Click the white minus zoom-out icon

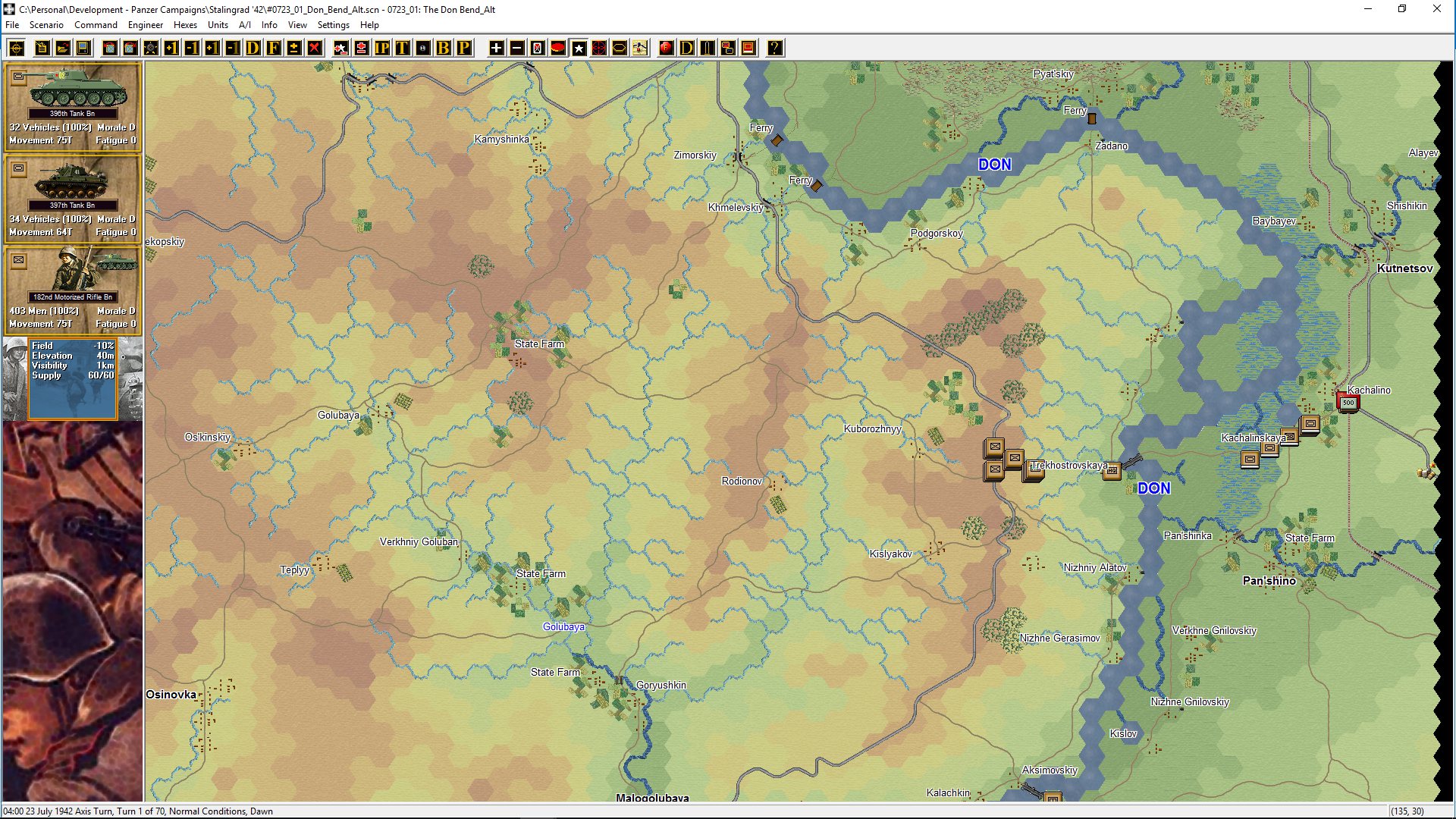click(x=517, y=49)
